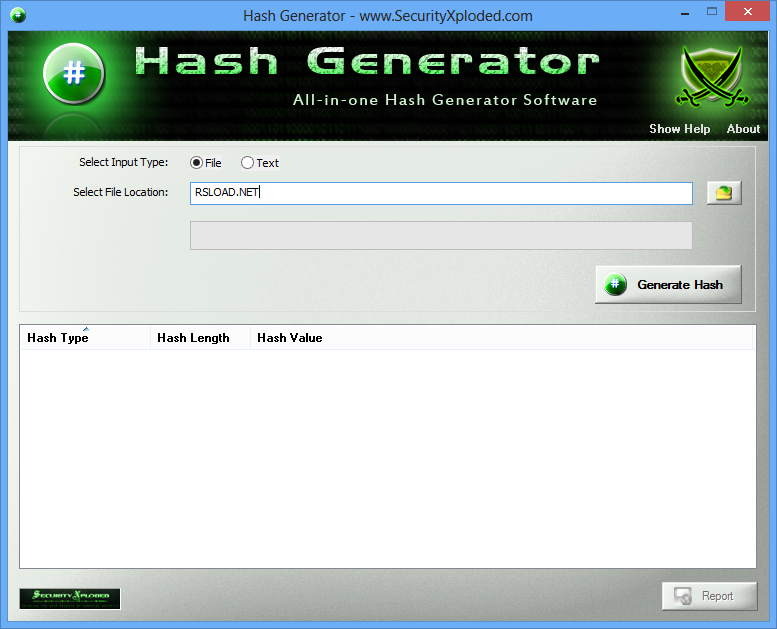This screenshot has height=629, width=777.
Task: Sort by Hash Type column header
Action: point(85,338)
